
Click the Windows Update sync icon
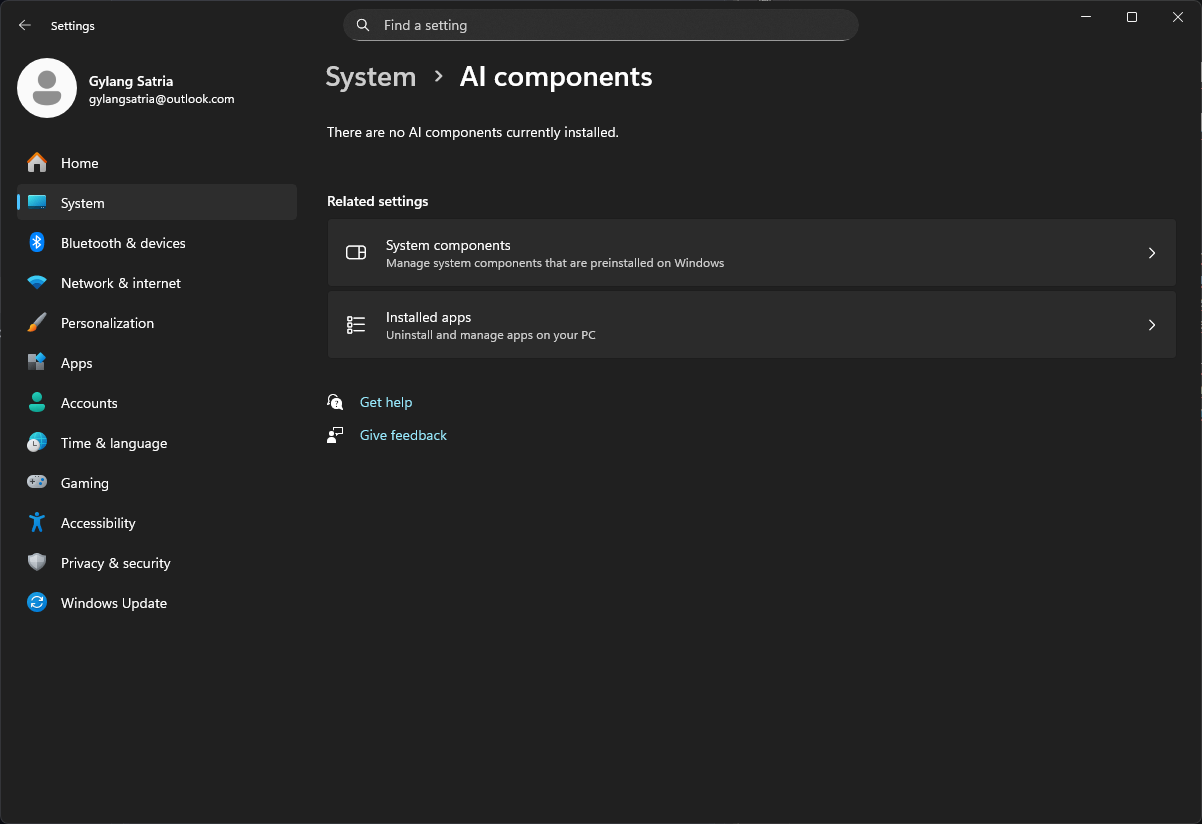pos(37,603)
